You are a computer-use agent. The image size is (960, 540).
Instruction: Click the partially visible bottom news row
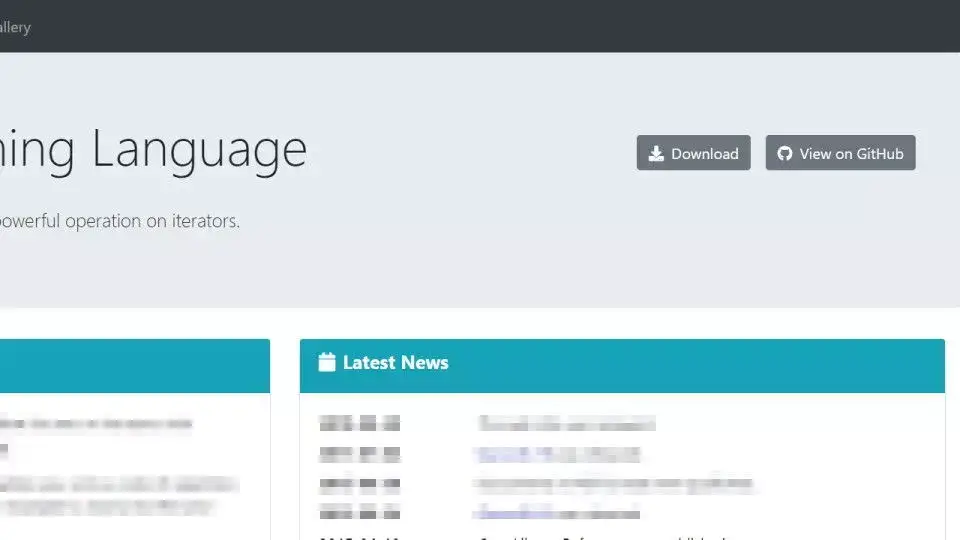pos(600,536)
